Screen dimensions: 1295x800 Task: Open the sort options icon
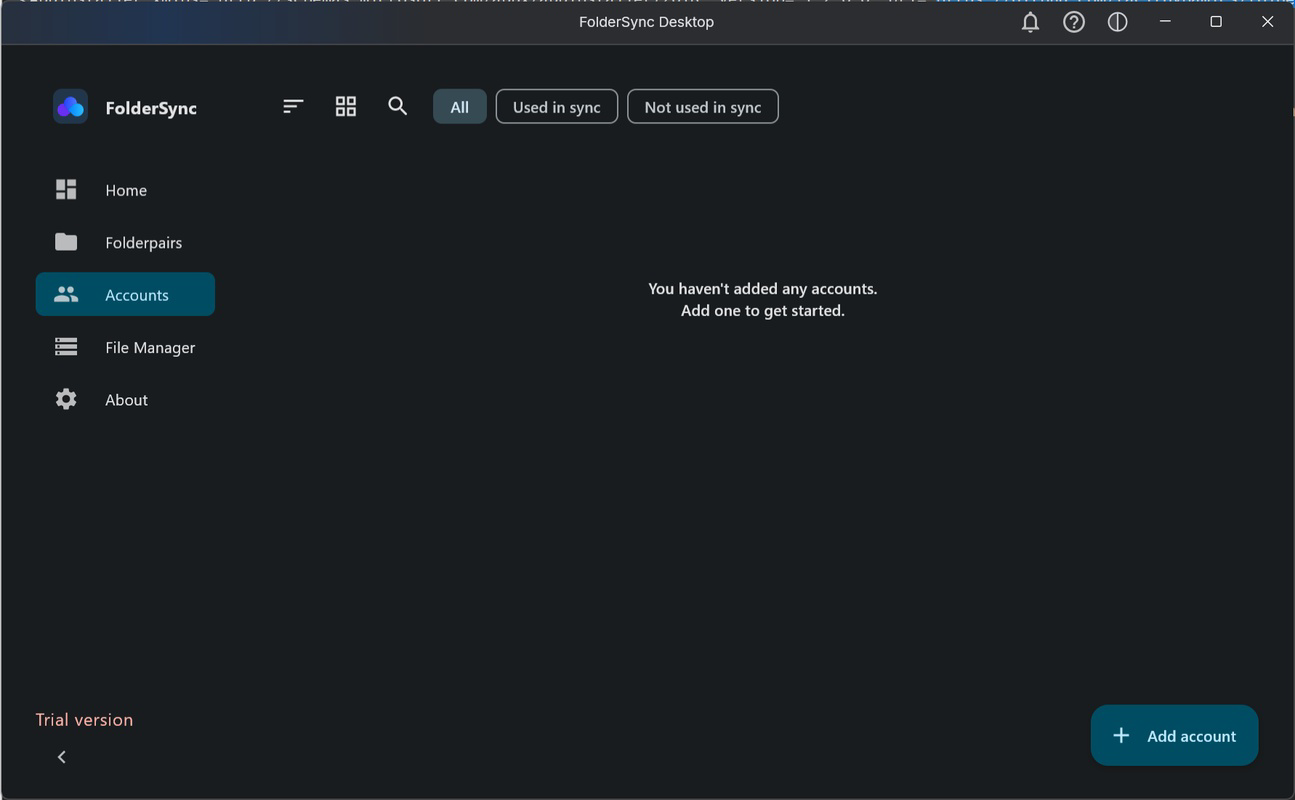pyautogui.click(x=293, y=106)
